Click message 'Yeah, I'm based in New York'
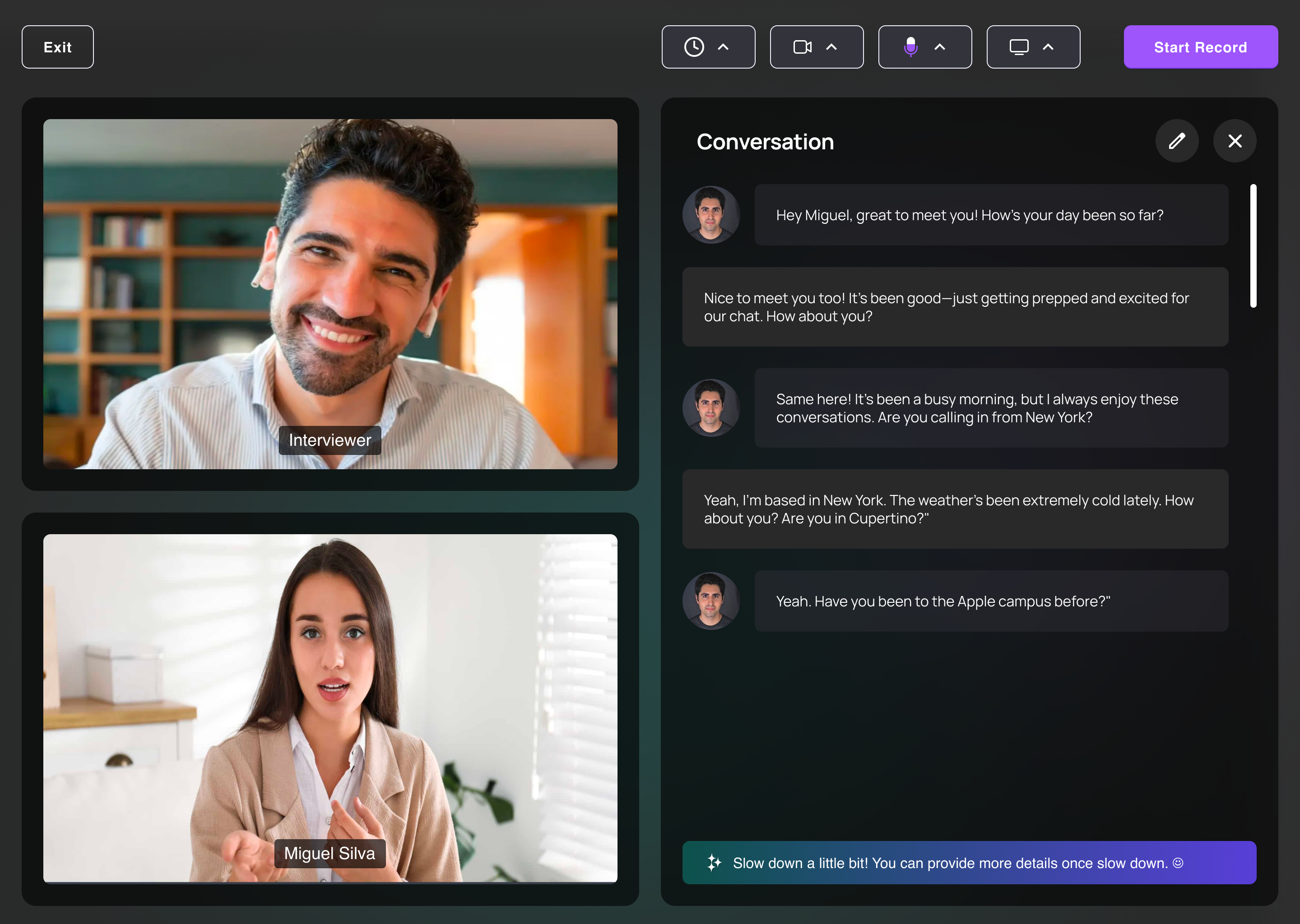This screenshot has height=924, width=1300. [955, 509]
